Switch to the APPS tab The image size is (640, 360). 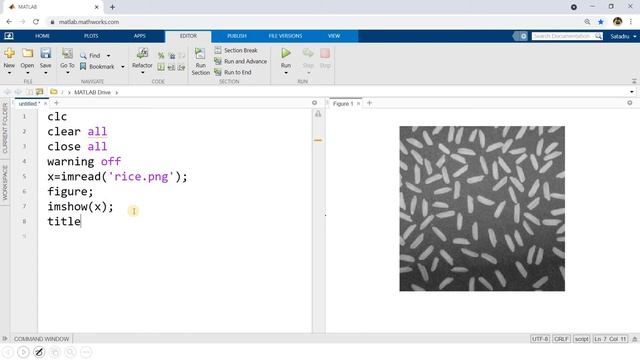point(140,36)
